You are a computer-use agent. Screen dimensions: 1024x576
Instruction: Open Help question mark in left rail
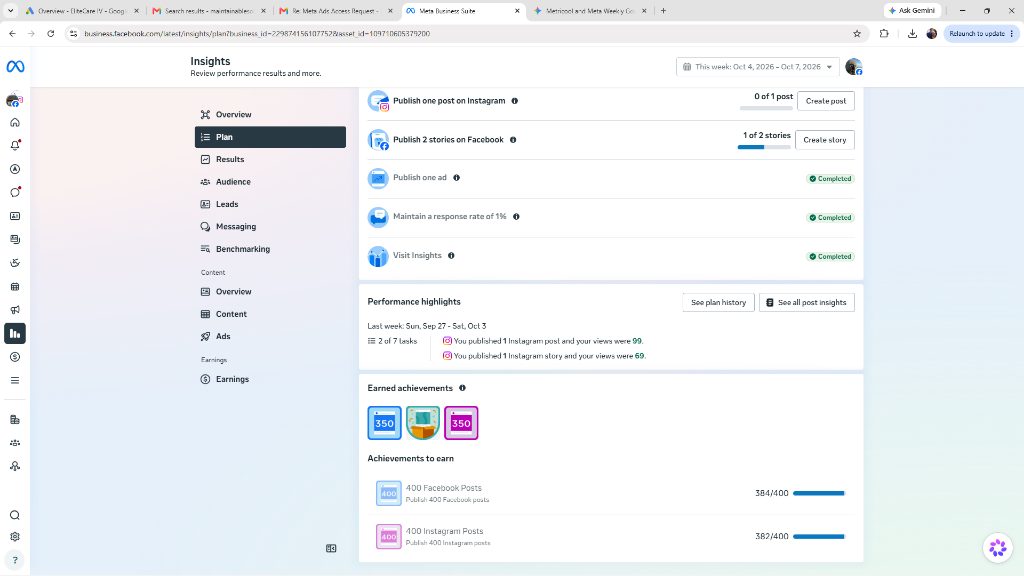tap(15, 560)
